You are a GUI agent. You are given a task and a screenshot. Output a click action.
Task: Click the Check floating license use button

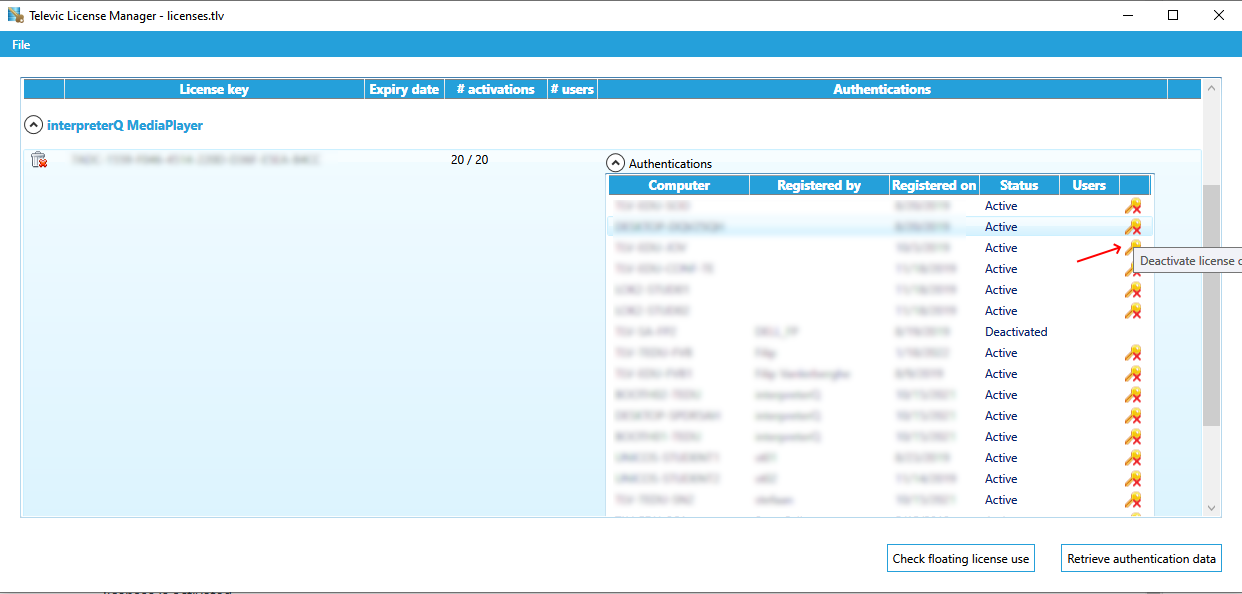961,559
